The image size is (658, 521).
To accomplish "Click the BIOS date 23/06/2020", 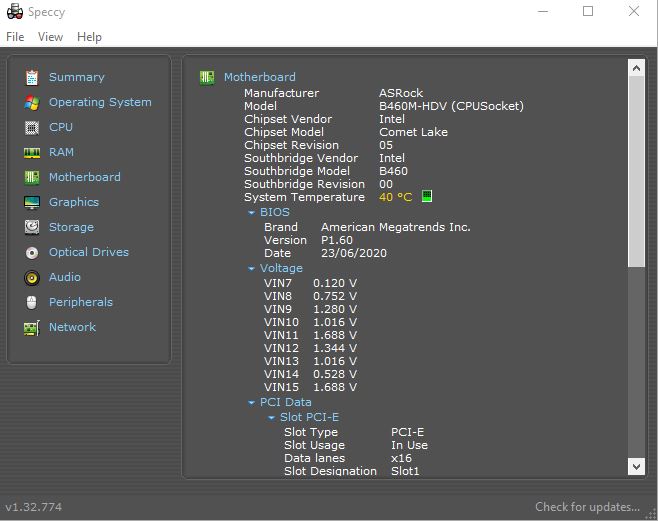I will tap(354, 253).
